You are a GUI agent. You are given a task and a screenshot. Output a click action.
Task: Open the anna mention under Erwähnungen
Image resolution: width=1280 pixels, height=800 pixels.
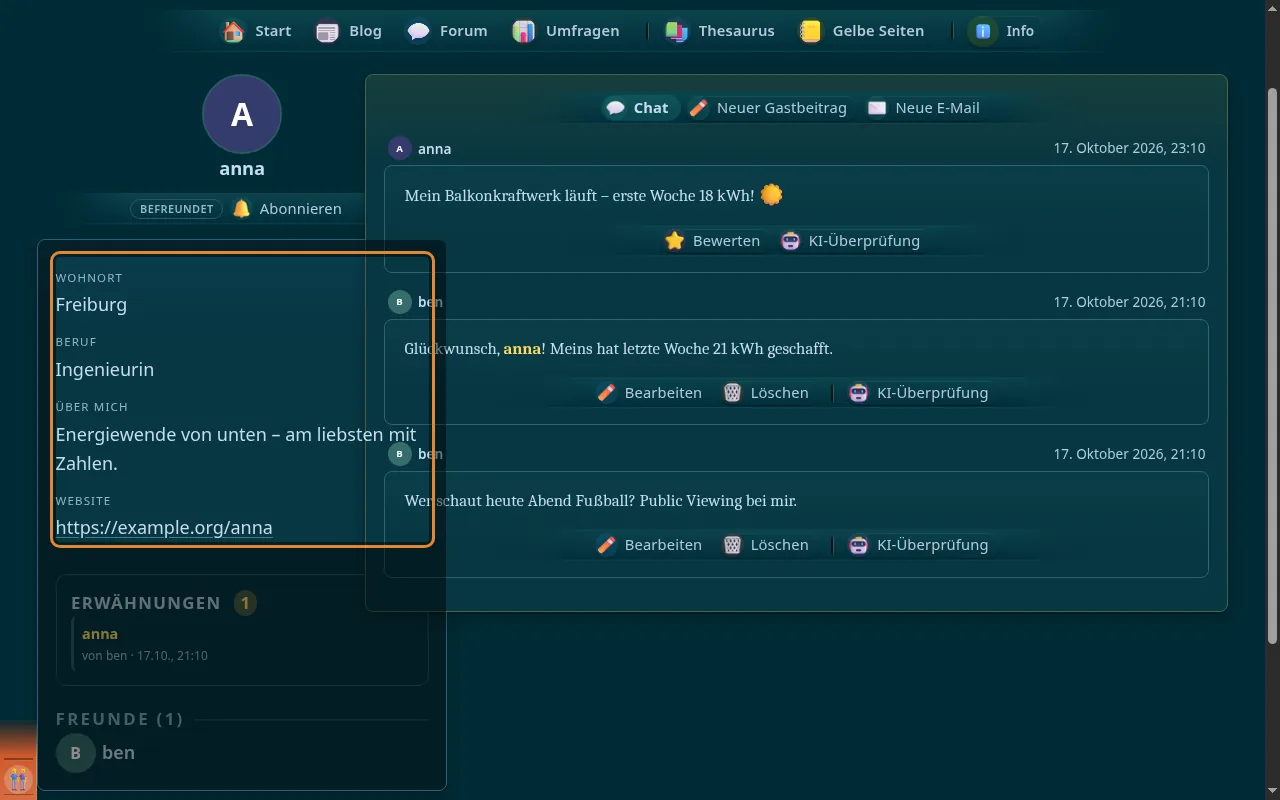pyautogui.click(x=100, y=634)
